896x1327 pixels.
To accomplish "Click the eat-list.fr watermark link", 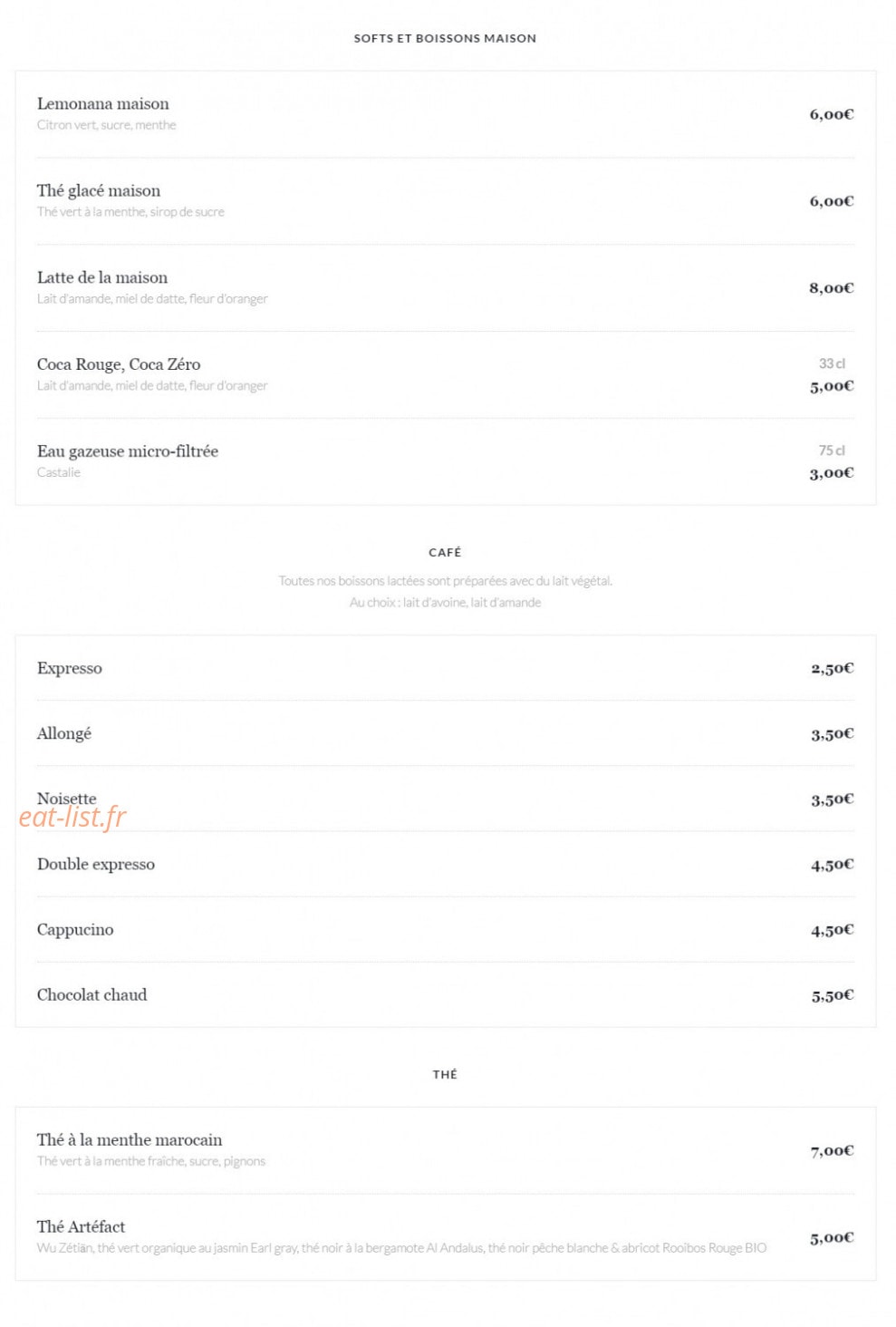I will point(72,818).
